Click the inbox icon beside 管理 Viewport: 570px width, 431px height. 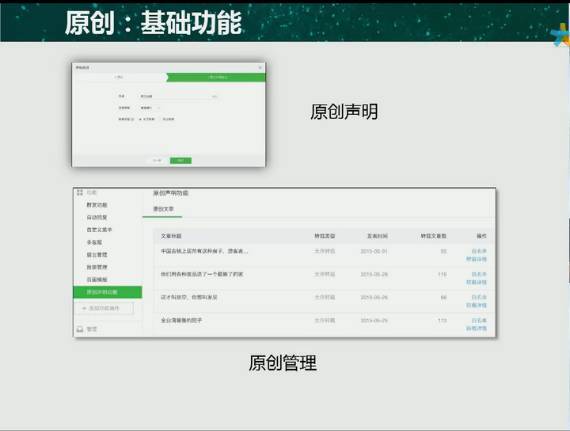coord(80,329)
